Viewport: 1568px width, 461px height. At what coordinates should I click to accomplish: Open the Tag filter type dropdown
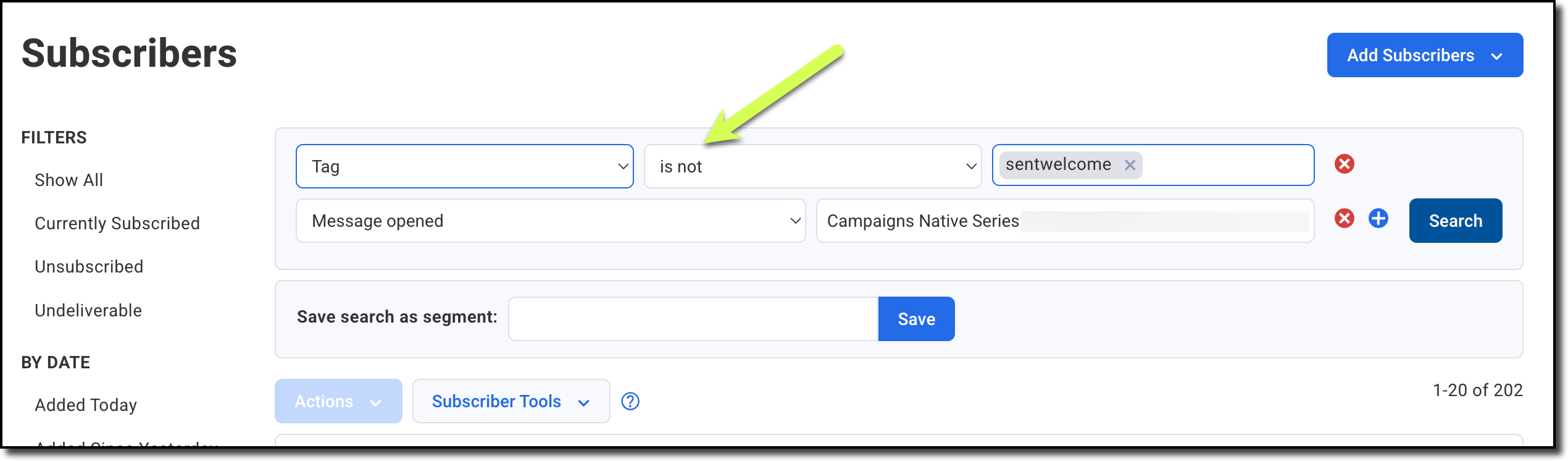(x=464, y=166)
